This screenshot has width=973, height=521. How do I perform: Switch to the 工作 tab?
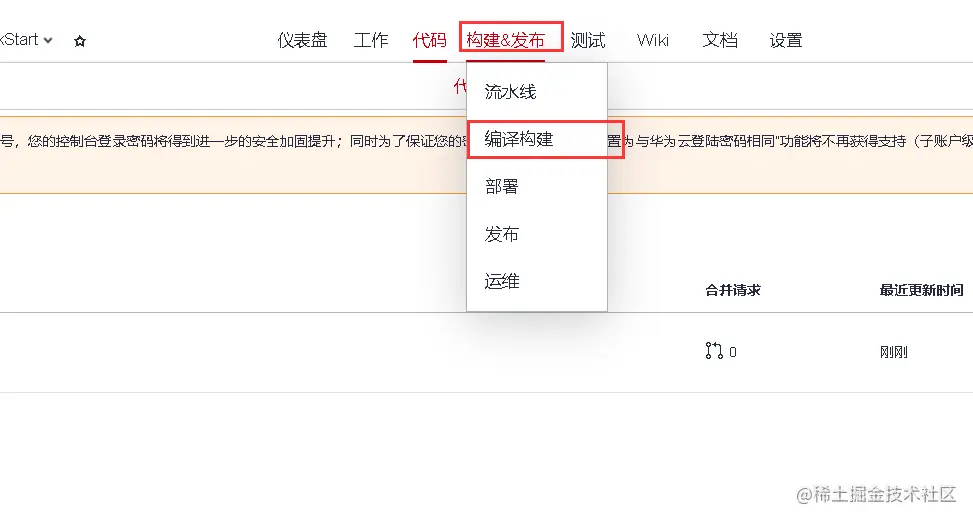pyautogui.click(x=370, y=40)
